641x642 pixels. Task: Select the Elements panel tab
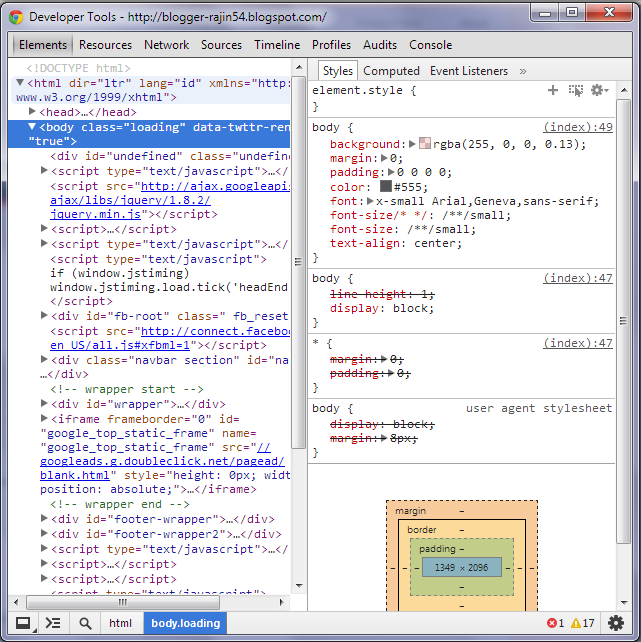coord(43,45)
